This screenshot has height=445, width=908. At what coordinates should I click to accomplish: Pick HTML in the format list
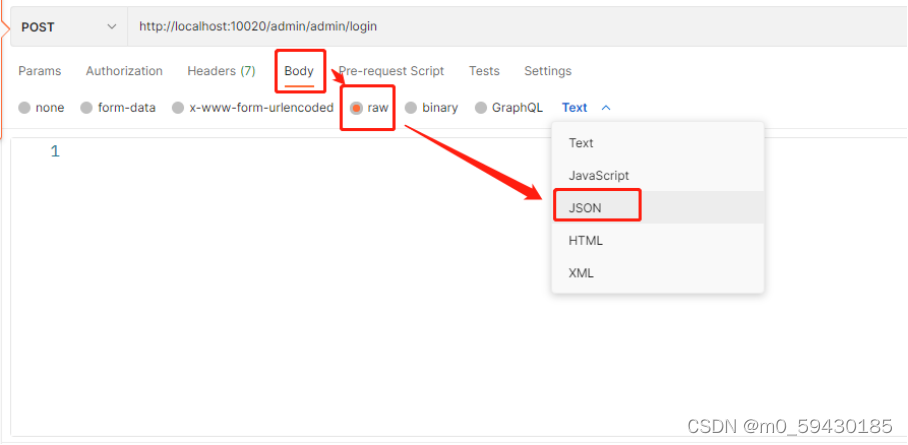tap(658, 240)
